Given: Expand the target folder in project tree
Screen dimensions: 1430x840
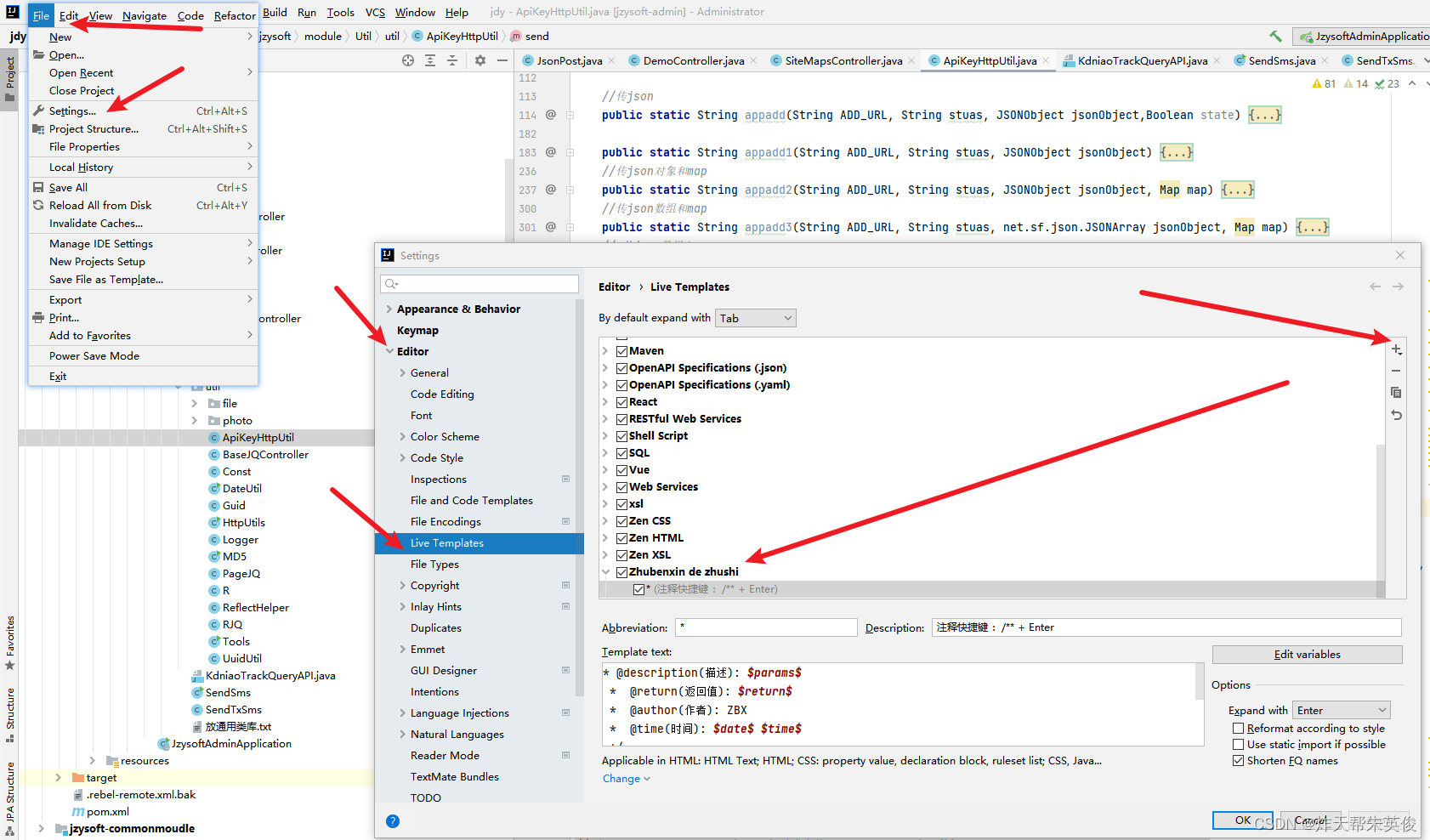Looking at the screenshot, I should point(58,778).
